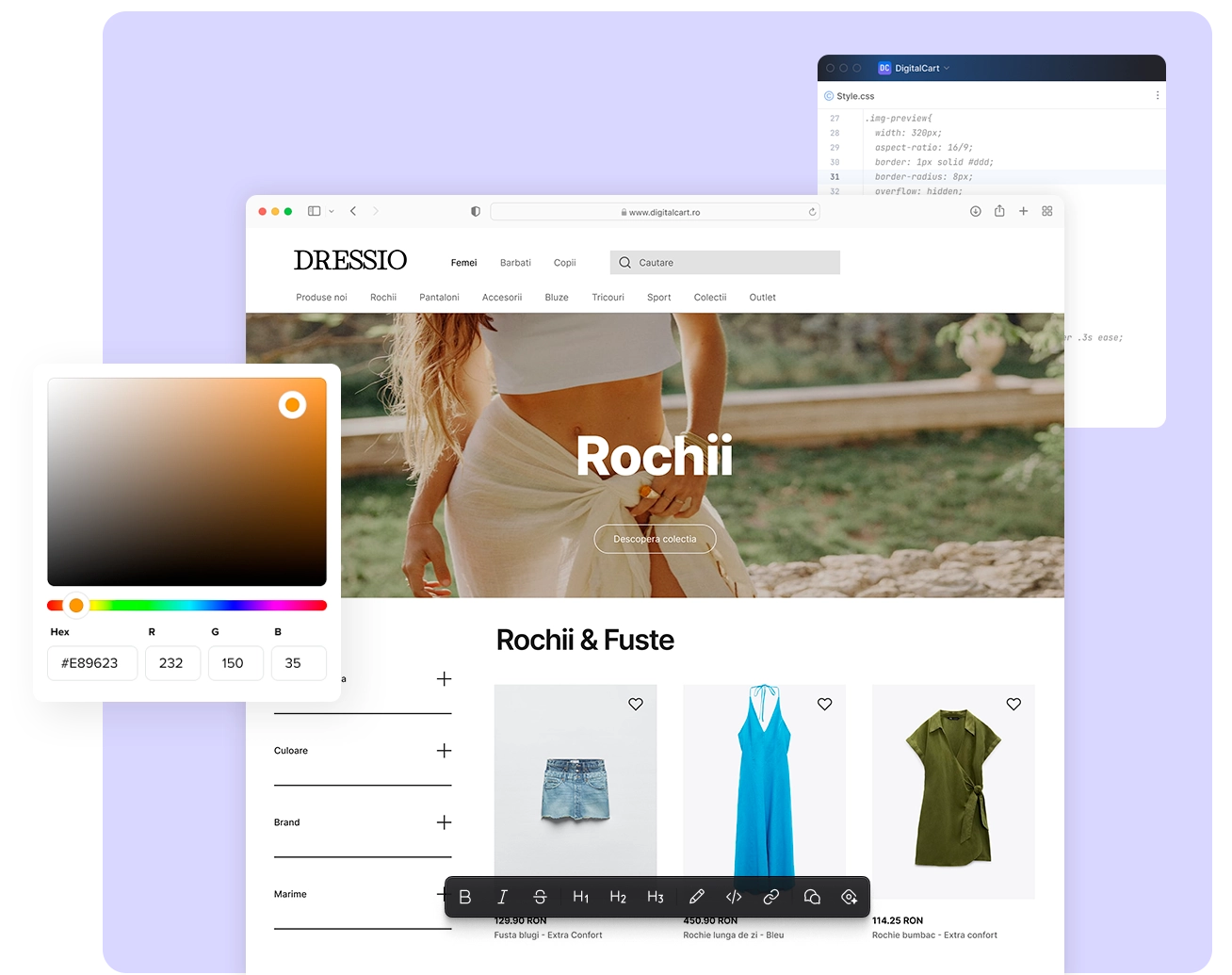1232x975 pixels.
Task: Select the orange handle on the hue slider
Action: (76, 605)
